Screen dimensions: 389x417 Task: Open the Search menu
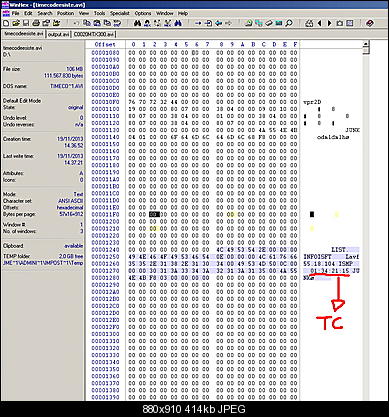45,13
